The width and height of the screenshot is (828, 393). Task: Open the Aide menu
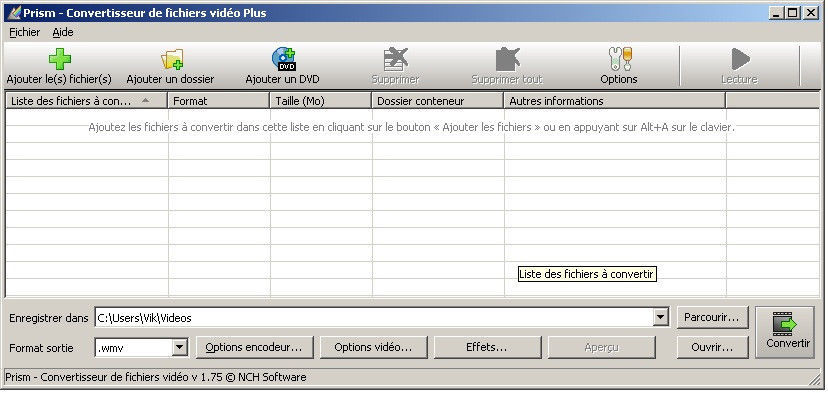point(63,32)
